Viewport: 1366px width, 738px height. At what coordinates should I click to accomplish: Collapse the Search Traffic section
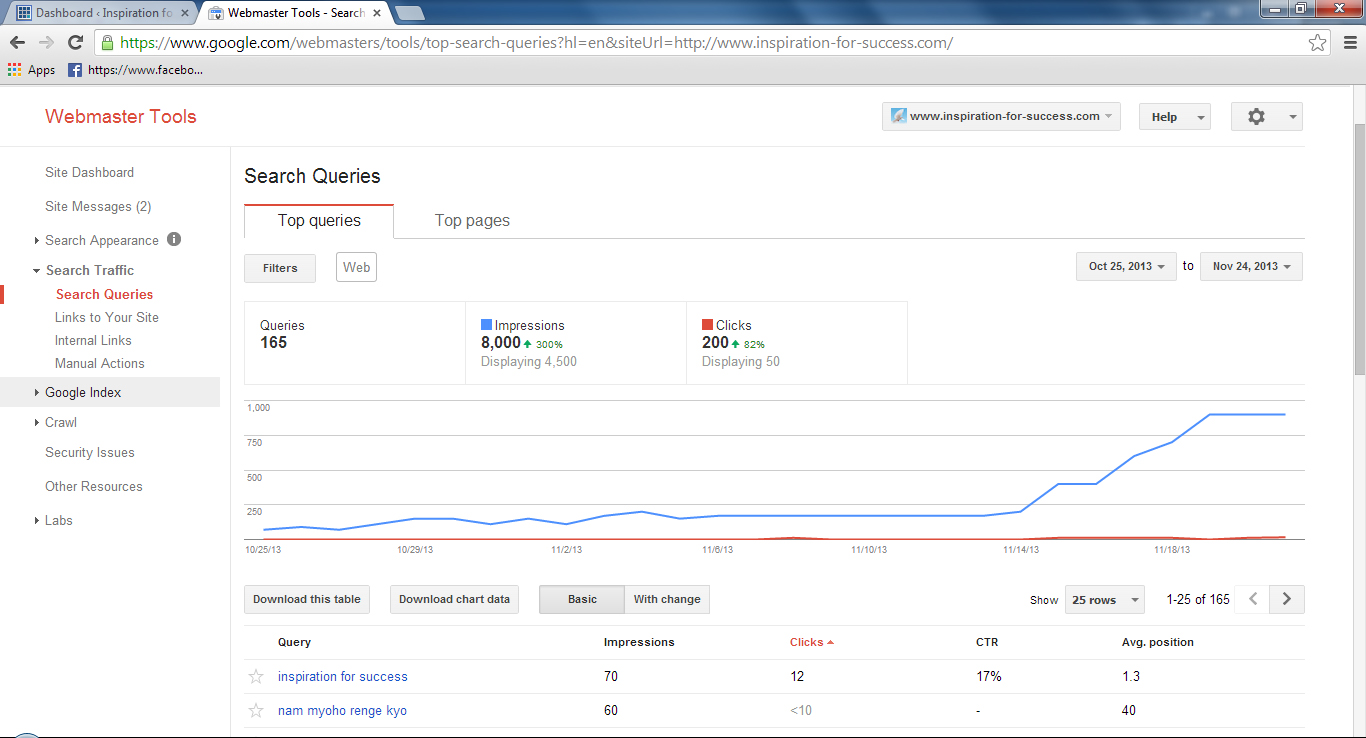[x=37, y=270]
